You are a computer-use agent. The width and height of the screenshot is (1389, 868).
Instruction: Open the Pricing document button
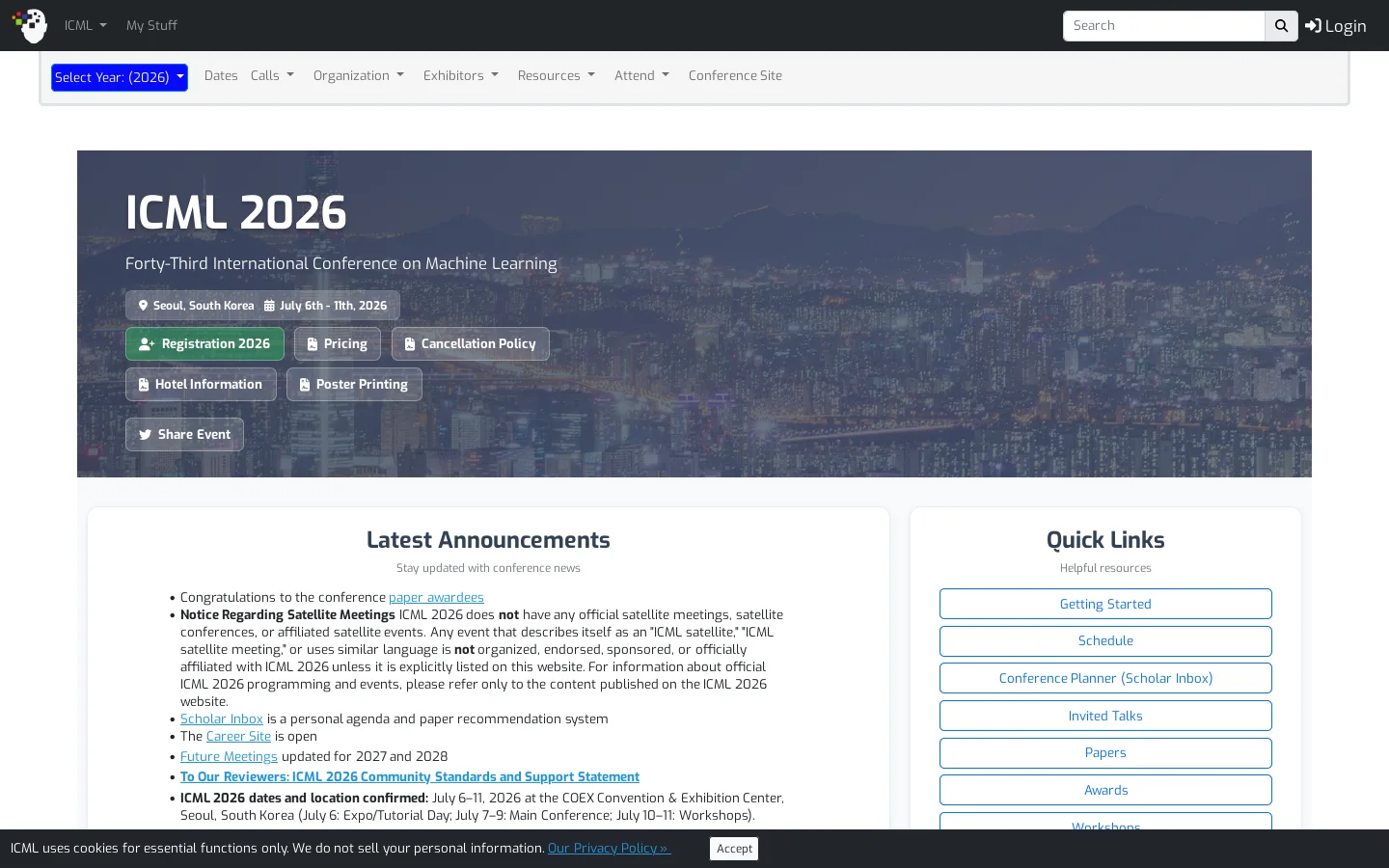[x=338, y=344]
